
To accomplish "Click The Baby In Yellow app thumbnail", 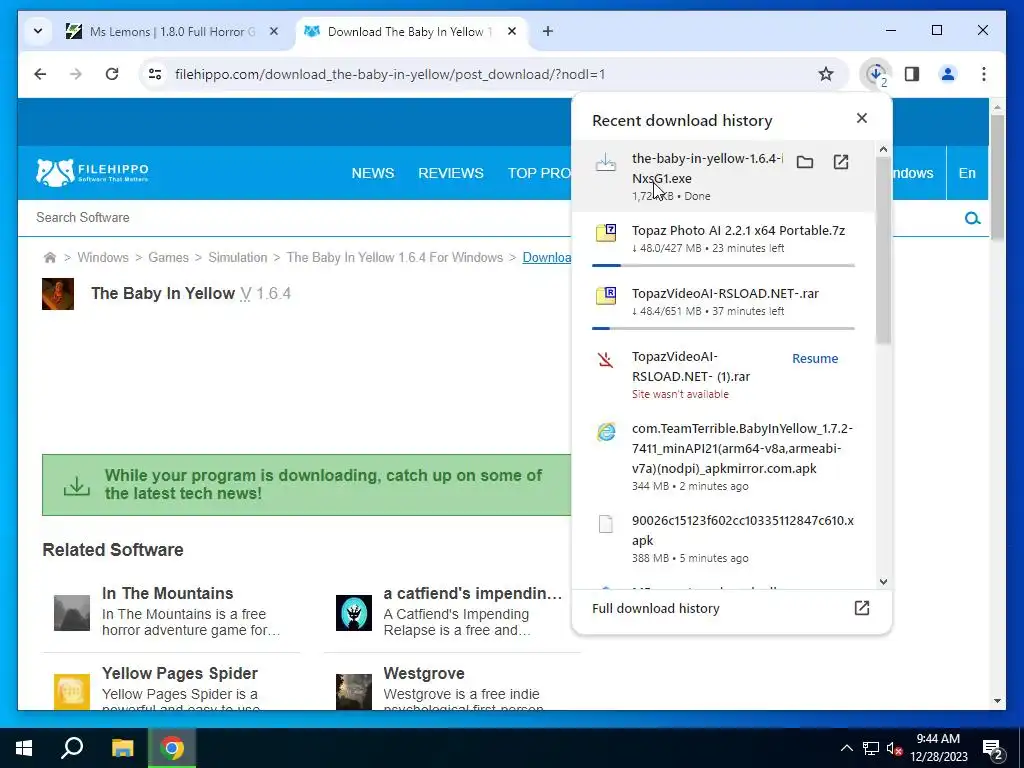I will point(58,294).
